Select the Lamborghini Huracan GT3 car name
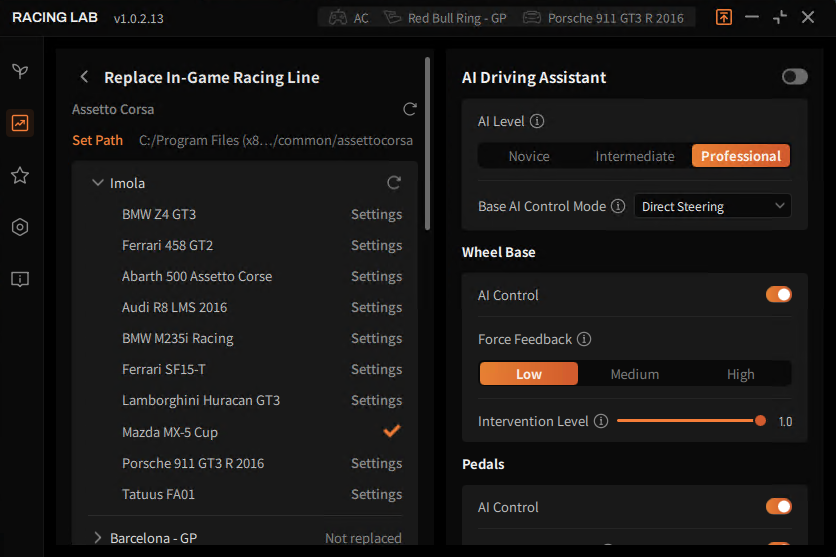 tap(200, 400)
